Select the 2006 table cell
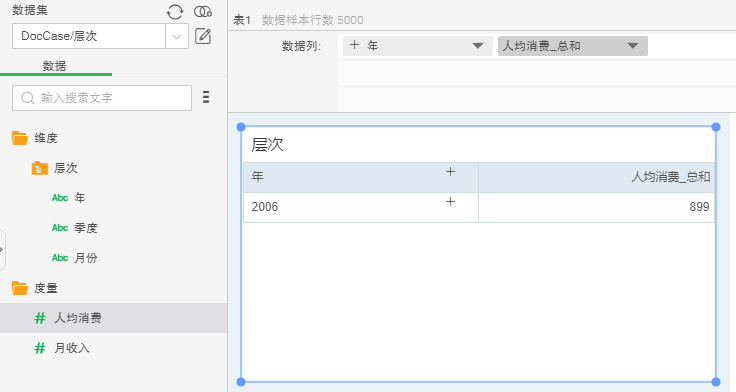The width and height of the screenshot is (736, 392). point(361,207)
